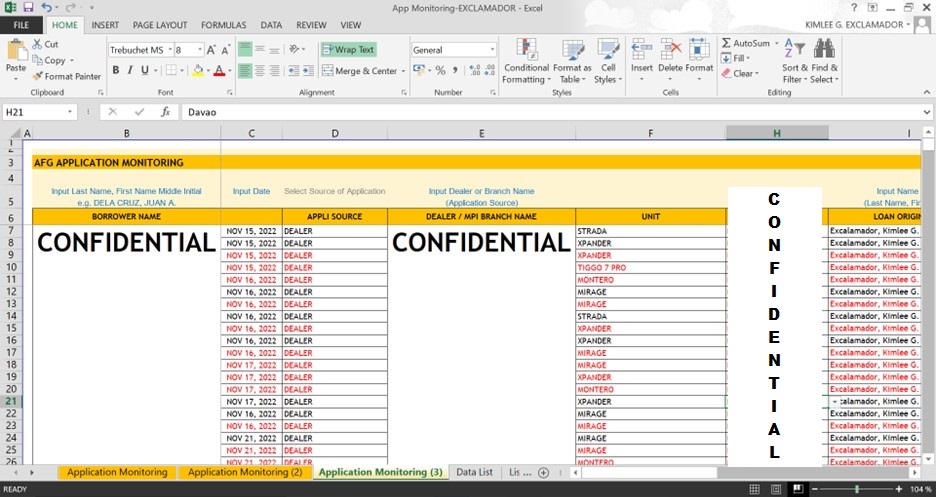Click Merge & Center button

pyautogui.click(x=359, y=70)
